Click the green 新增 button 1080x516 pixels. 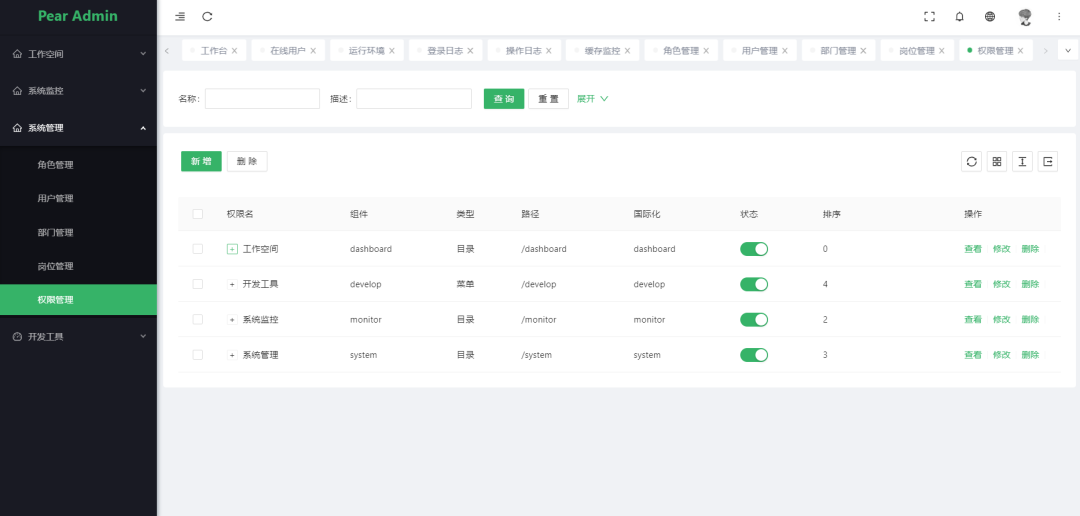pos(201,162)
